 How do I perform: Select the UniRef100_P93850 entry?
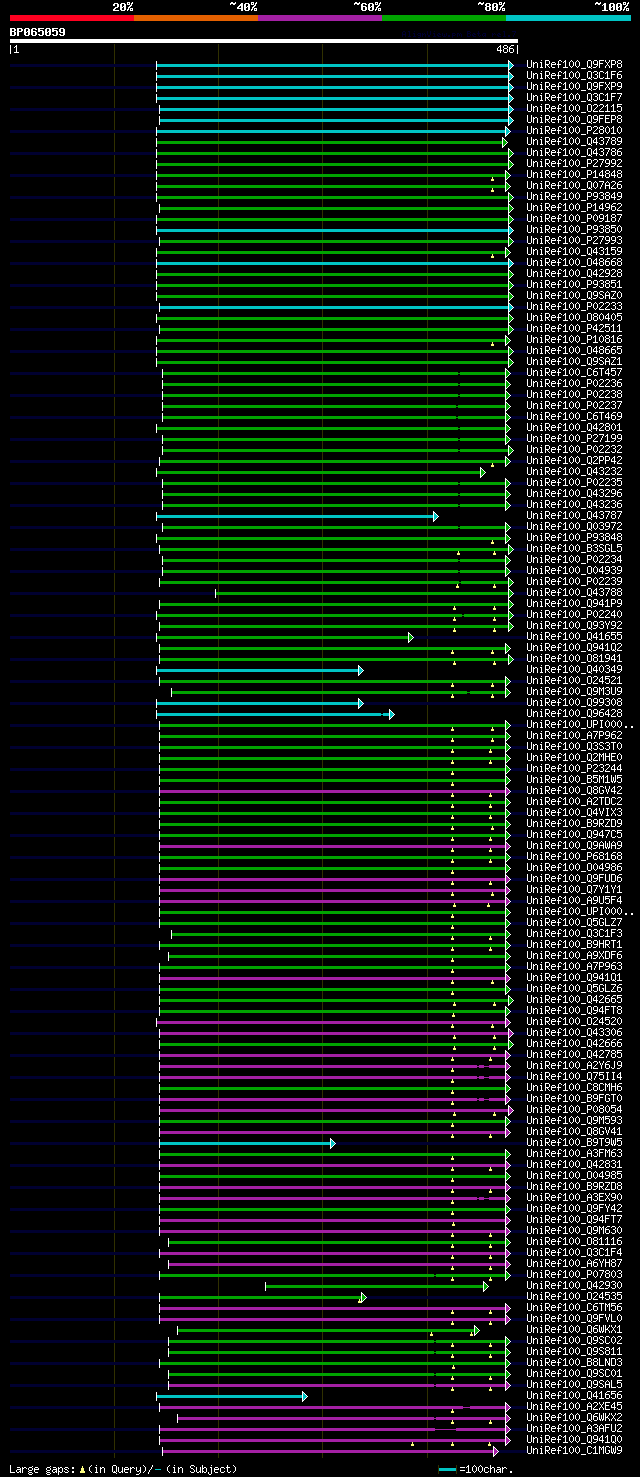tap(574, 229)
